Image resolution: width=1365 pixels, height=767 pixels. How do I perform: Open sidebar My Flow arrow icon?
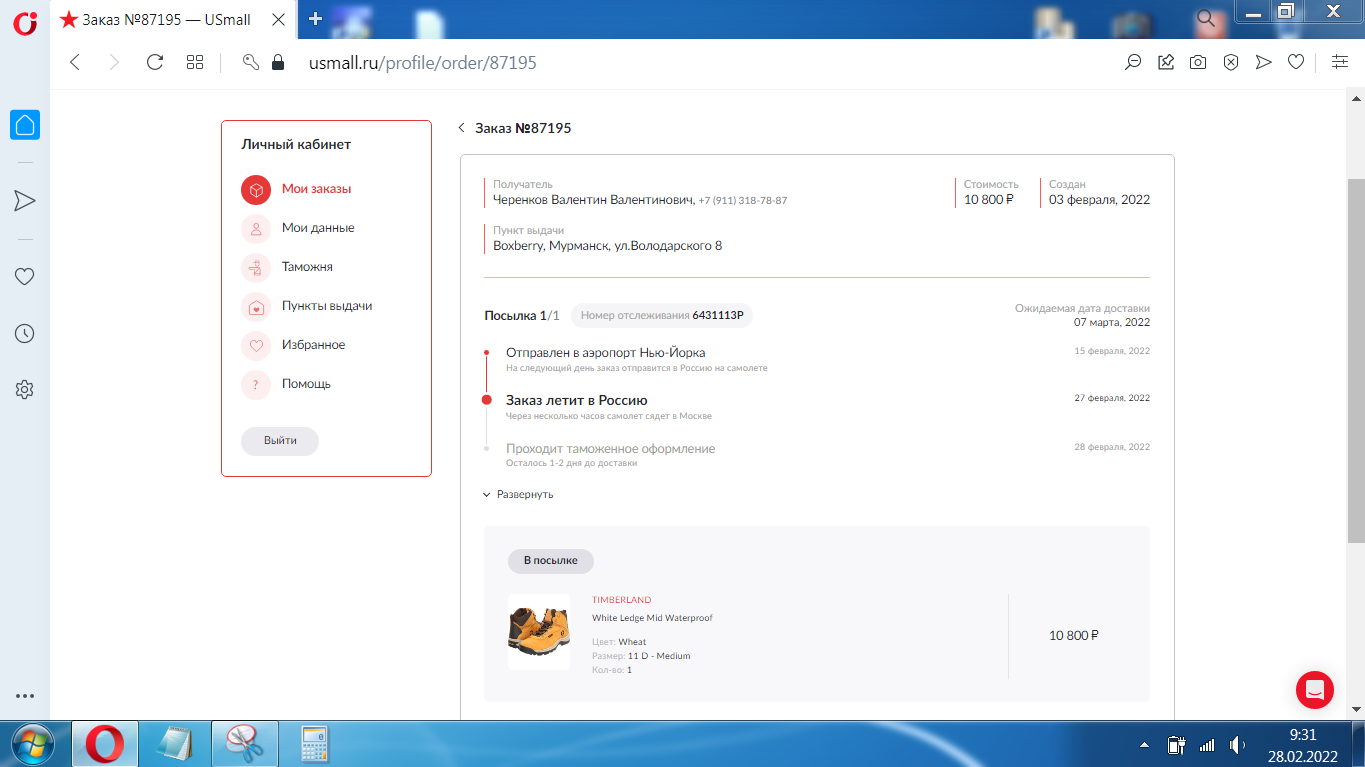[25, 201]
